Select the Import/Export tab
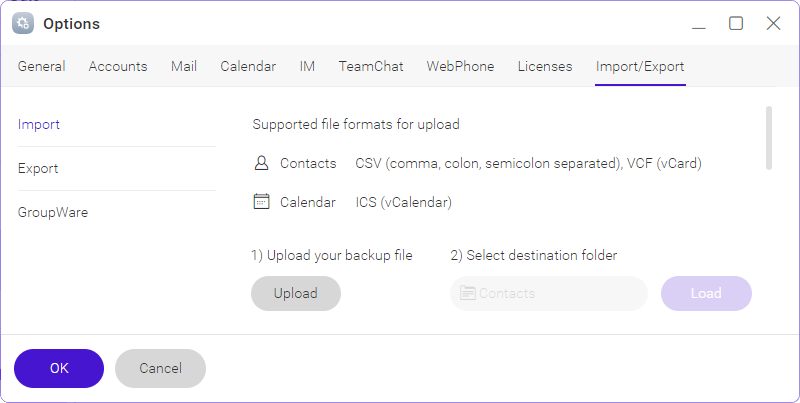 click(x=640, y=66)
